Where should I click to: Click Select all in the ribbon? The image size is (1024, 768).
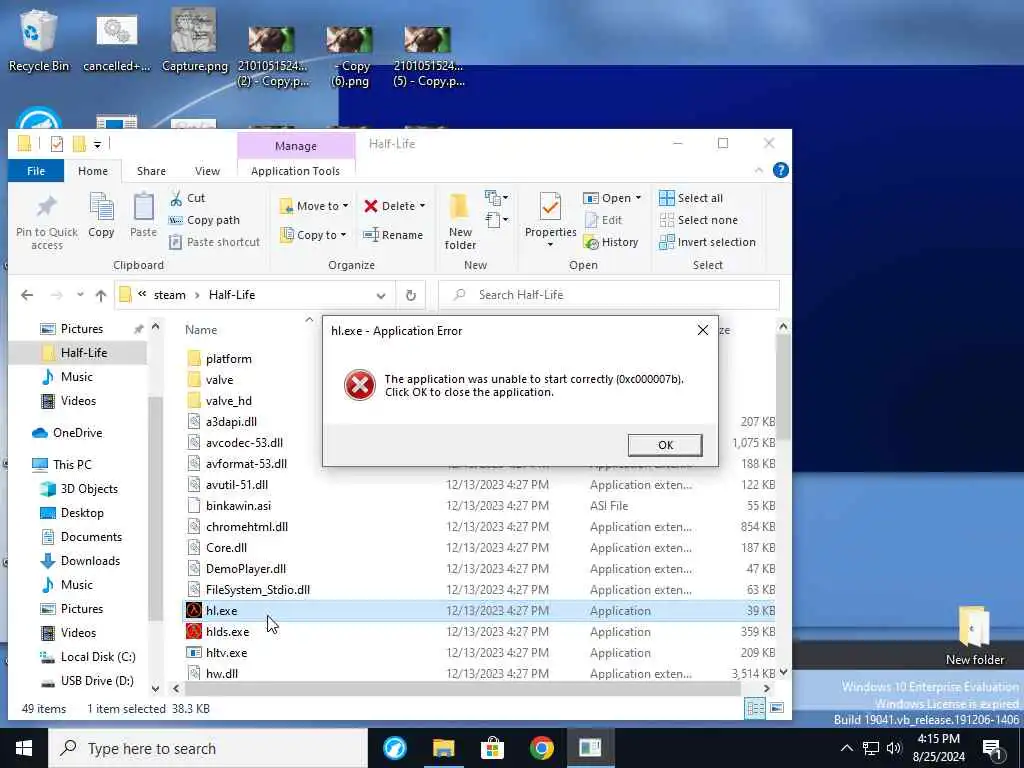click(691, 198)
